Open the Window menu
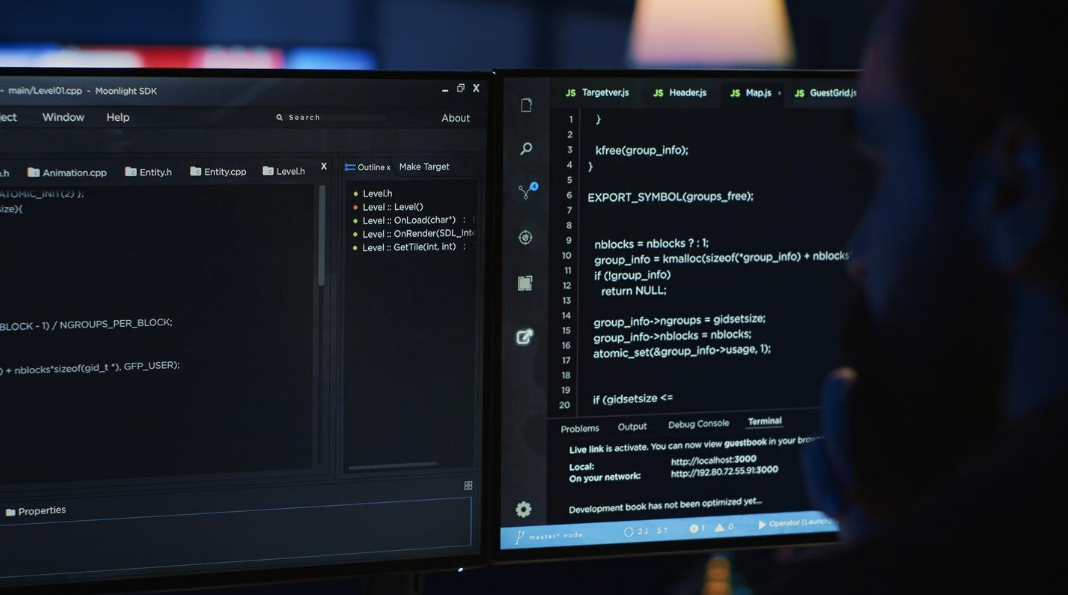1068x595 pixels. (x=63, y=117)
